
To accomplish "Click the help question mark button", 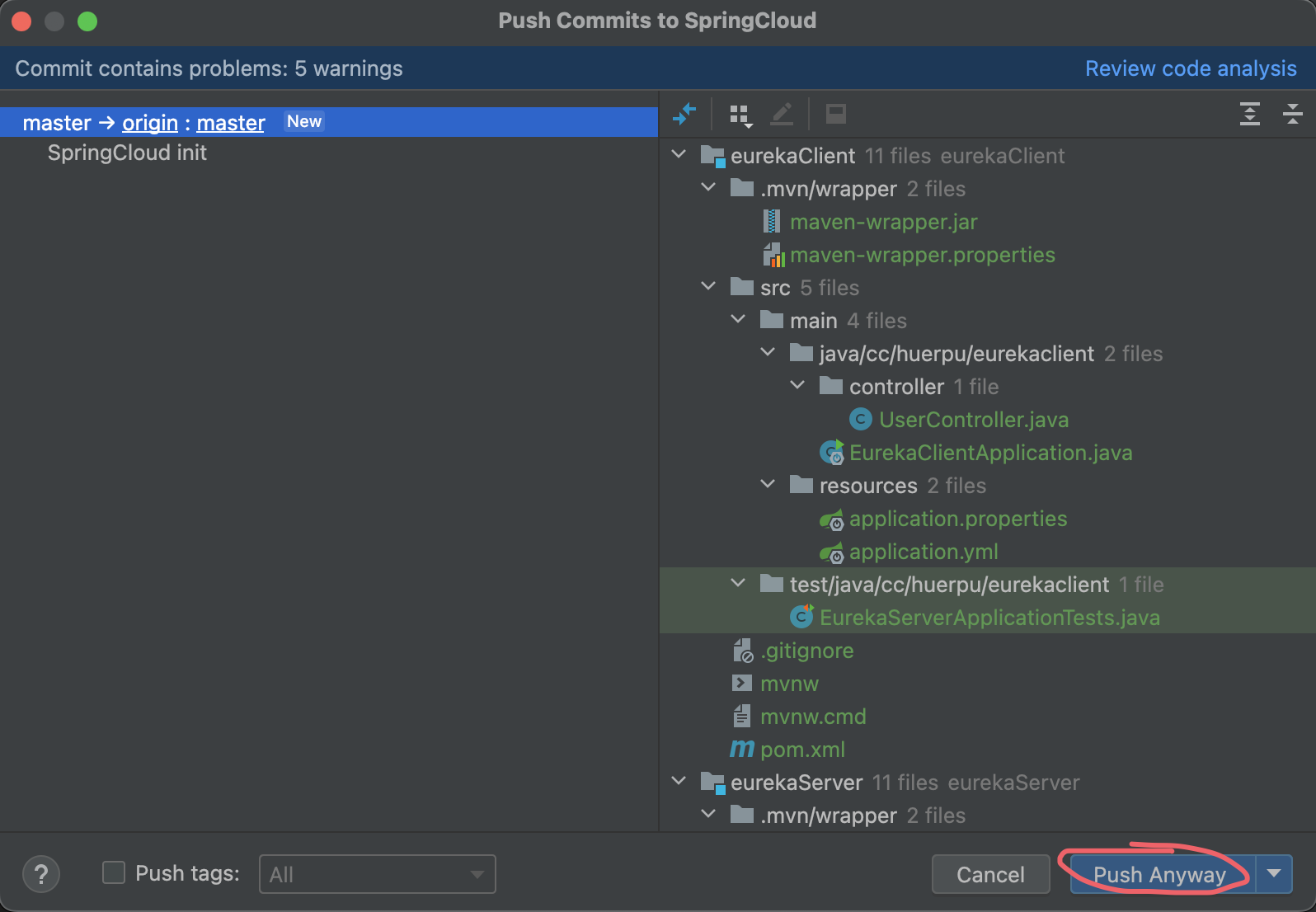I will [x=41, y=874].
